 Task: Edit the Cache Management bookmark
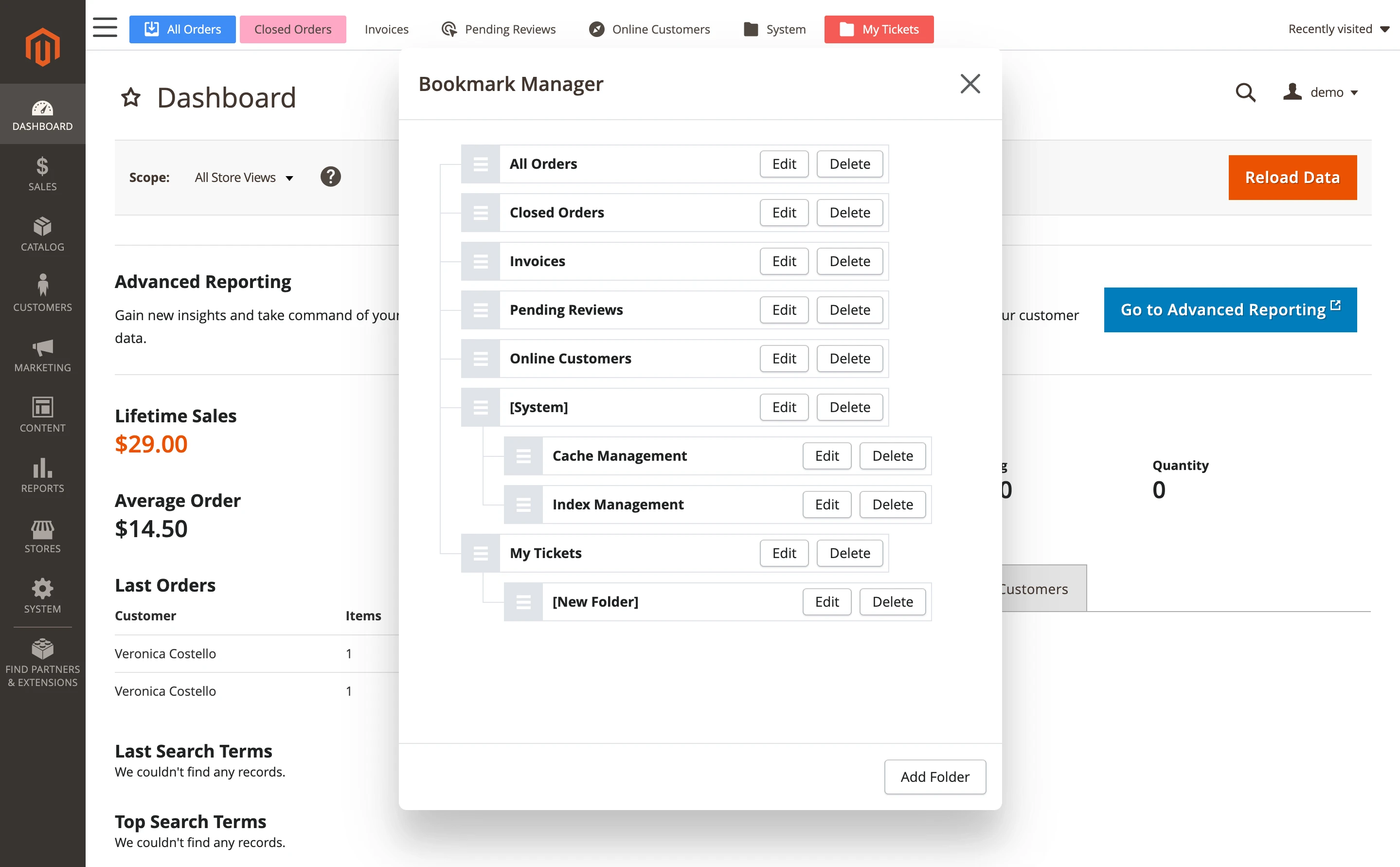pyautogui.click(x=826, y=456)
